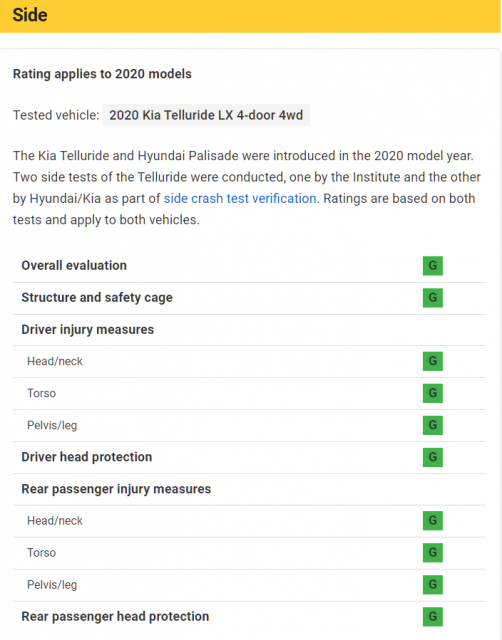Click the driver Head/neck G rating badge
This screenshot has width=502, height=640.
tap(433, 361)
